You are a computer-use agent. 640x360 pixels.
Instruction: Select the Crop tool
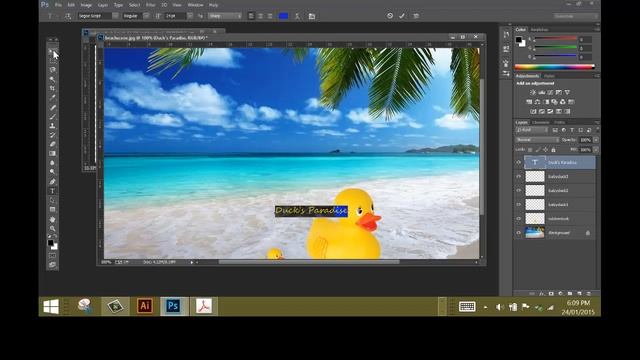point(52,88)
